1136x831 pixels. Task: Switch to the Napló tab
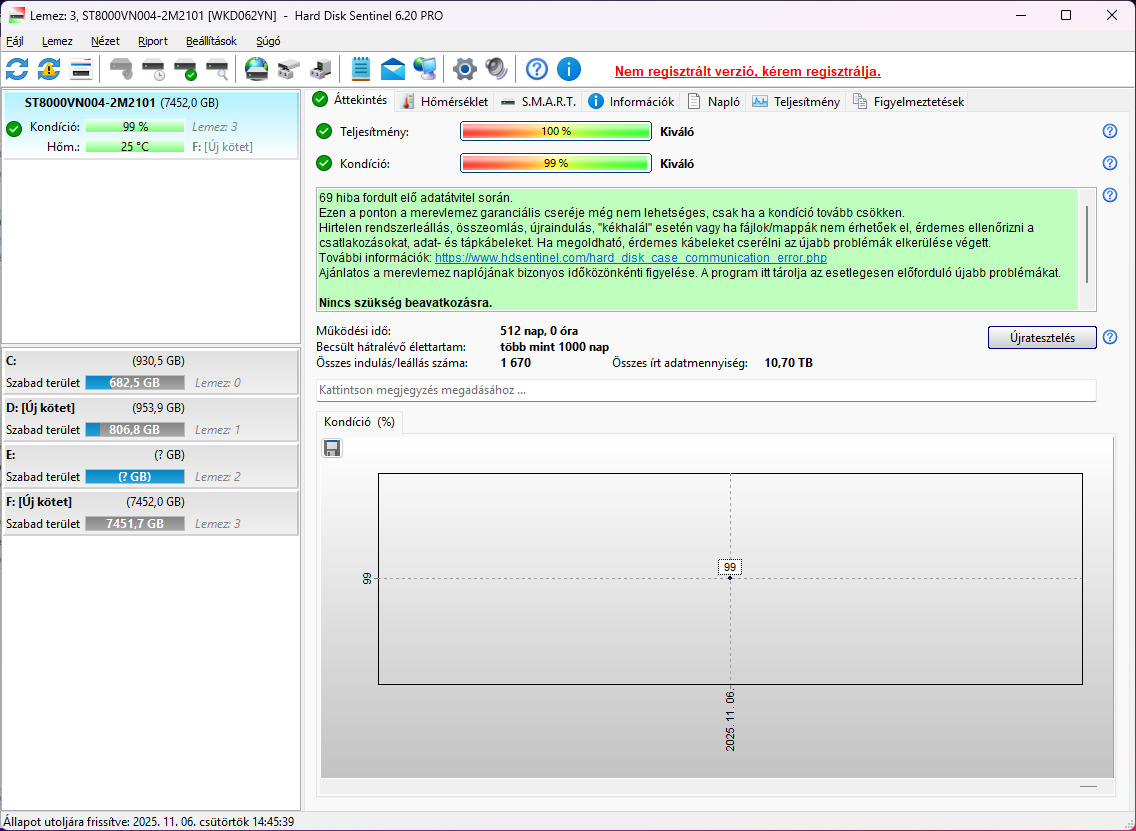pyautogui.click(x=714, y=102)
